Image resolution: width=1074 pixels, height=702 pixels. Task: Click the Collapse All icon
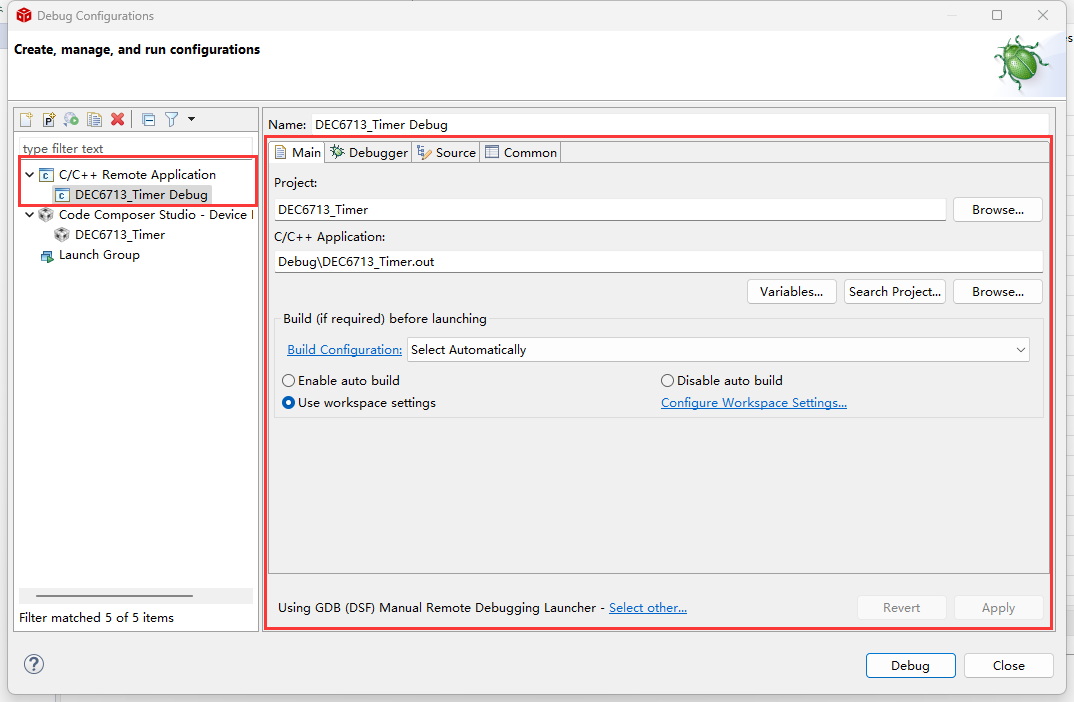click(148, 119)
